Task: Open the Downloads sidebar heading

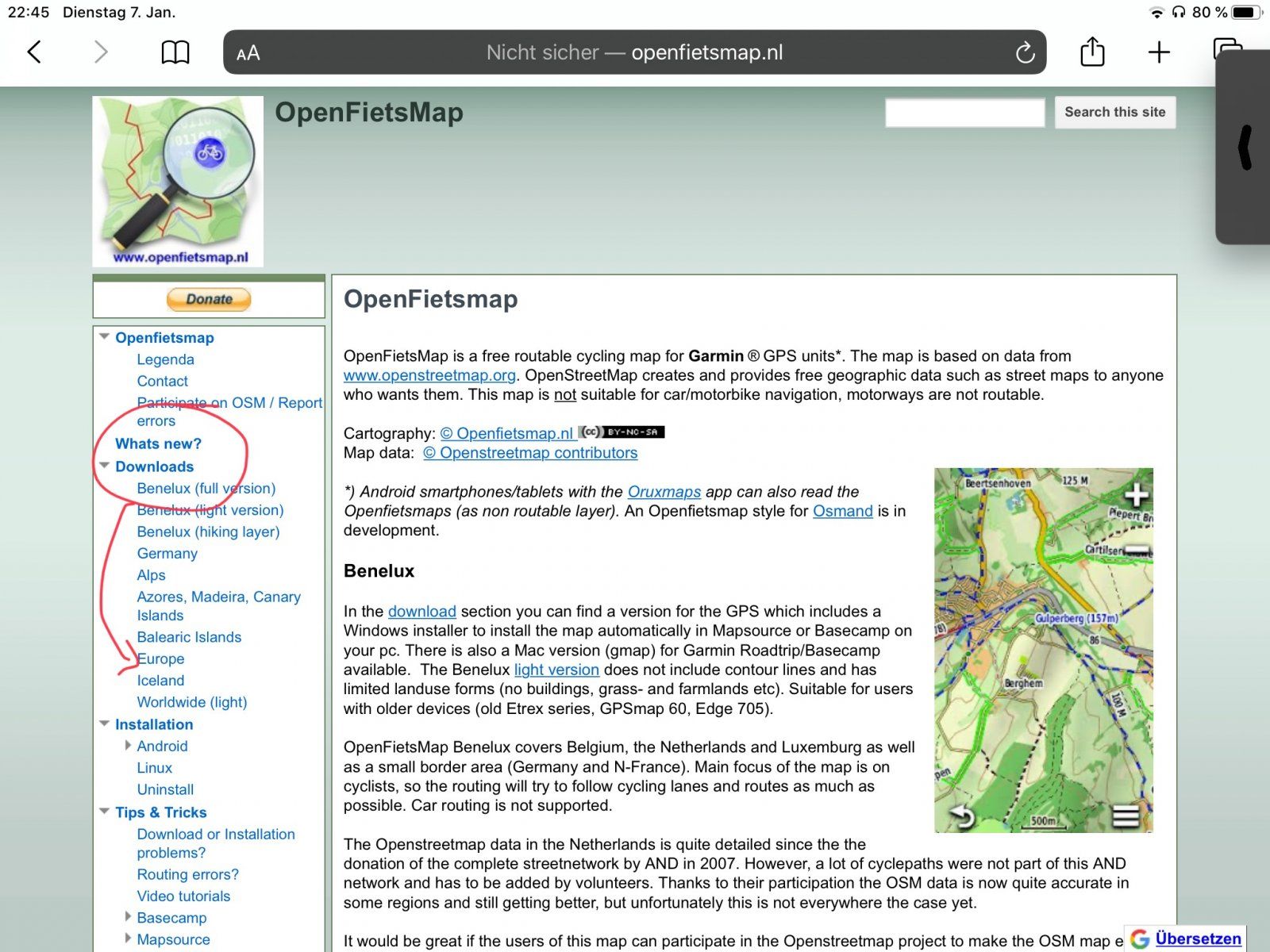Action: 154,466
